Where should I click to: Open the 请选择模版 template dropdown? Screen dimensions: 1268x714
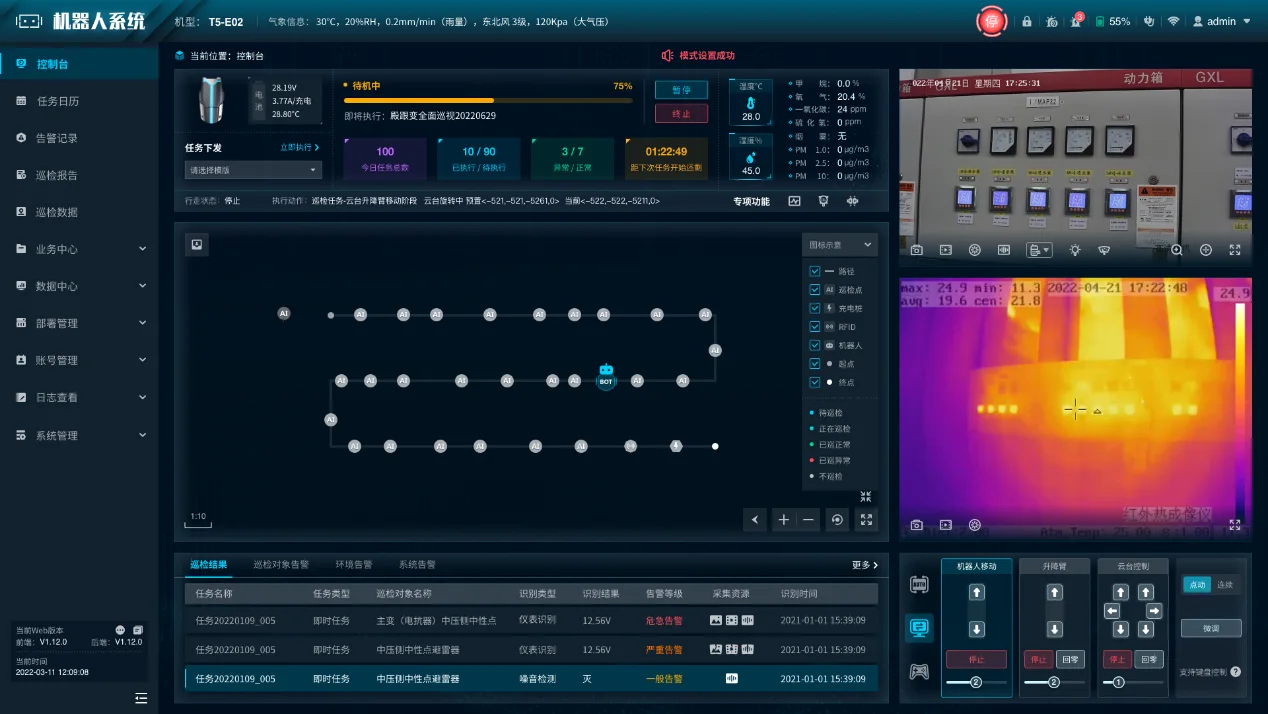(253, 170)
